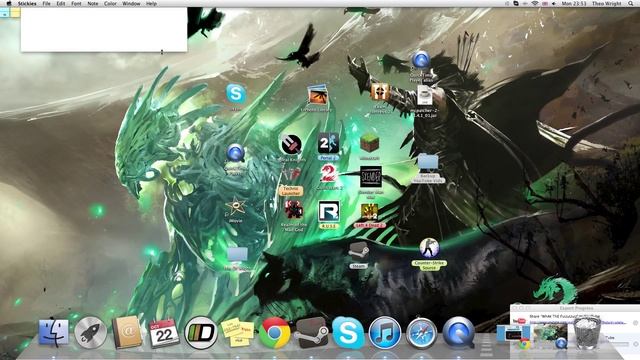Select Realm of the Mad God icon
The height and width of the screenshot is (360, 640).
click(293, 210)
